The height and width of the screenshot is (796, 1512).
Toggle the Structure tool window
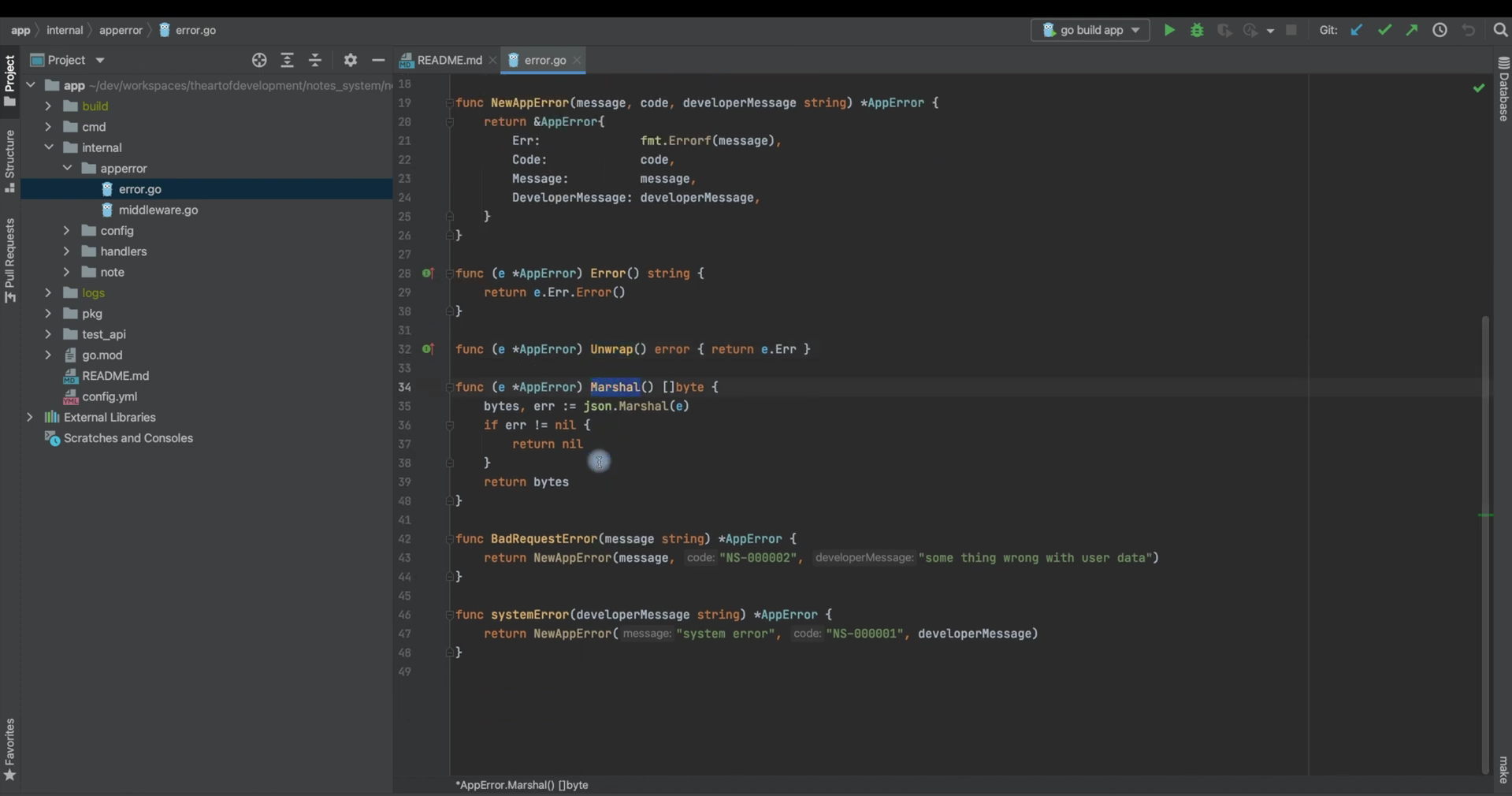(9, 162)
